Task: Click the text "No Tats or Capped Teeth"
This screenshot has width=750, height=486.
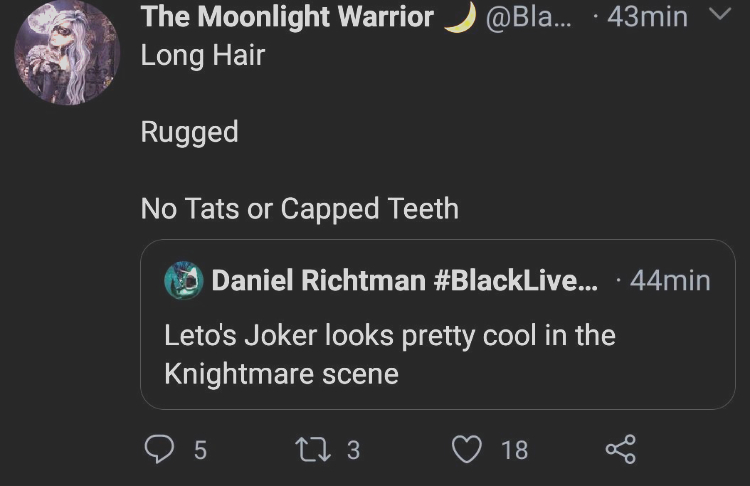Action: pos(299,209)
